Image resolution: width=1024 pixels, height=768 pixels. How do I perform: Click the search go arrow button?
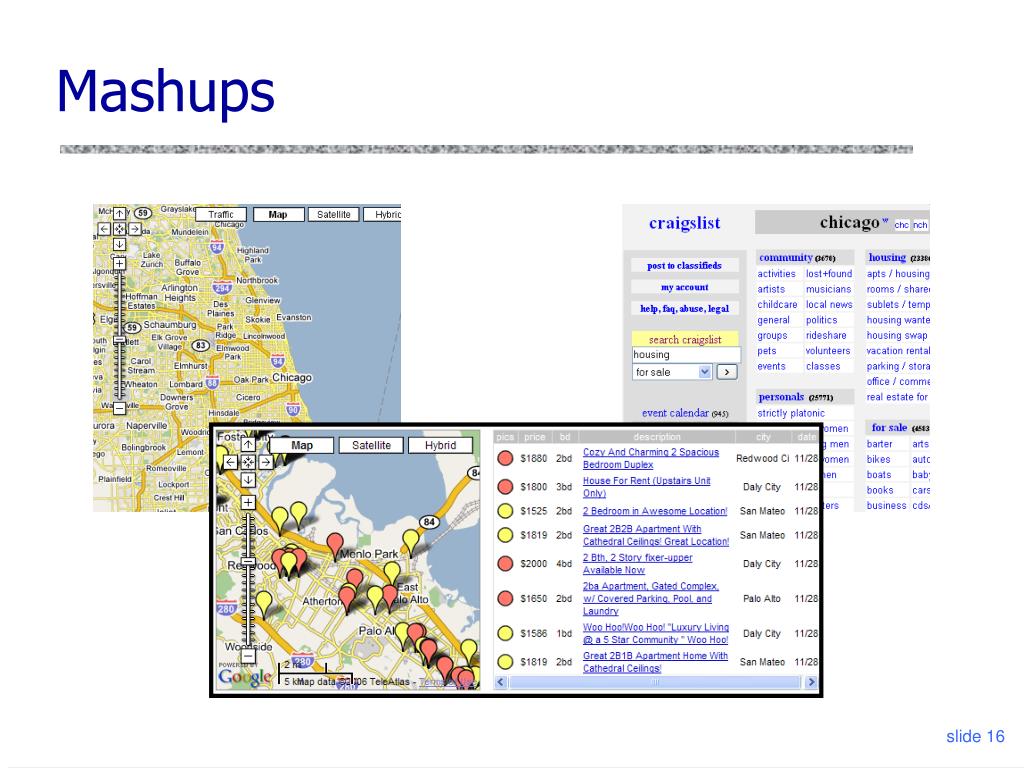coord(727,372)
